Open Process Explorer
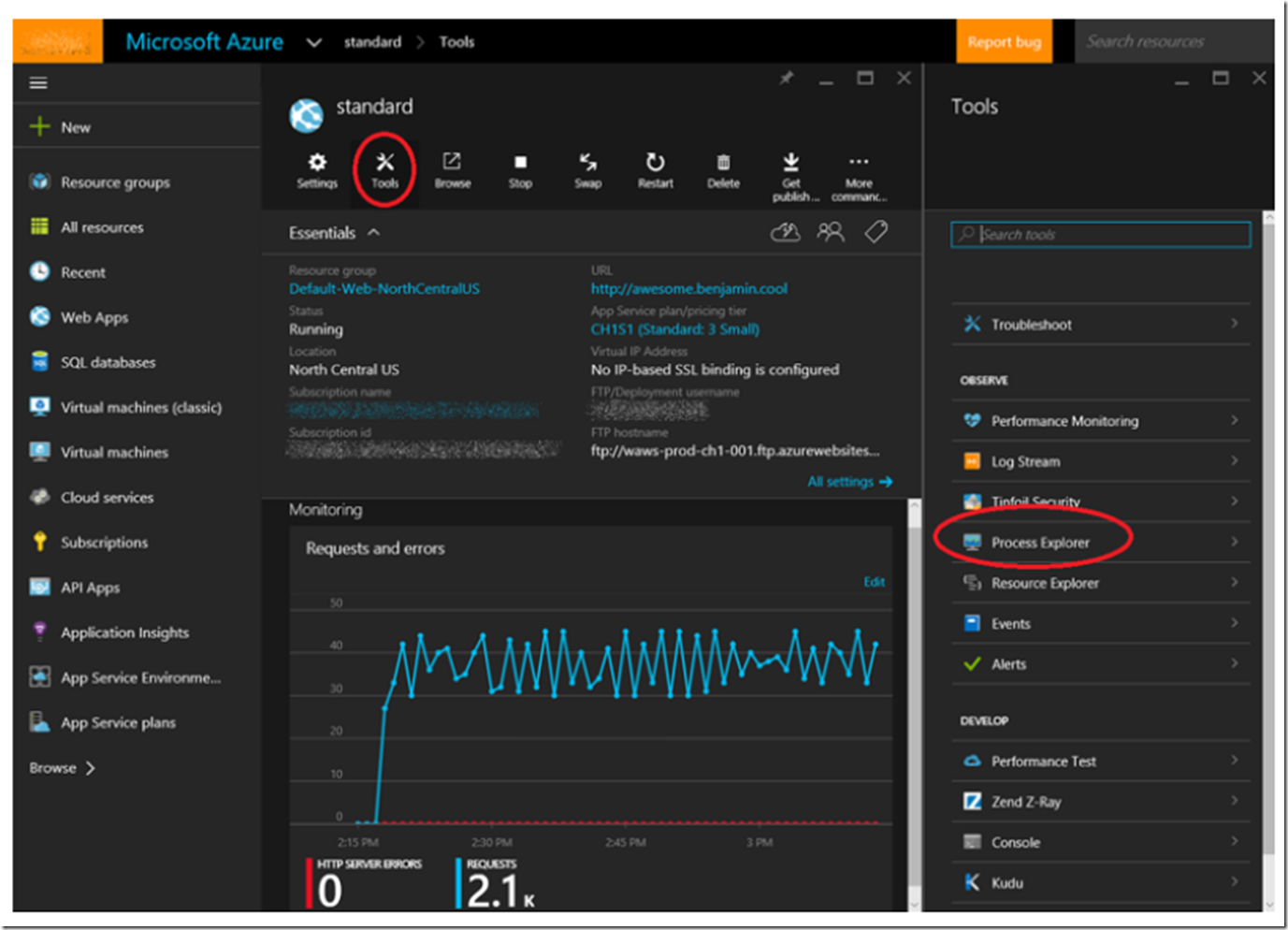 tap(1101, 543)
